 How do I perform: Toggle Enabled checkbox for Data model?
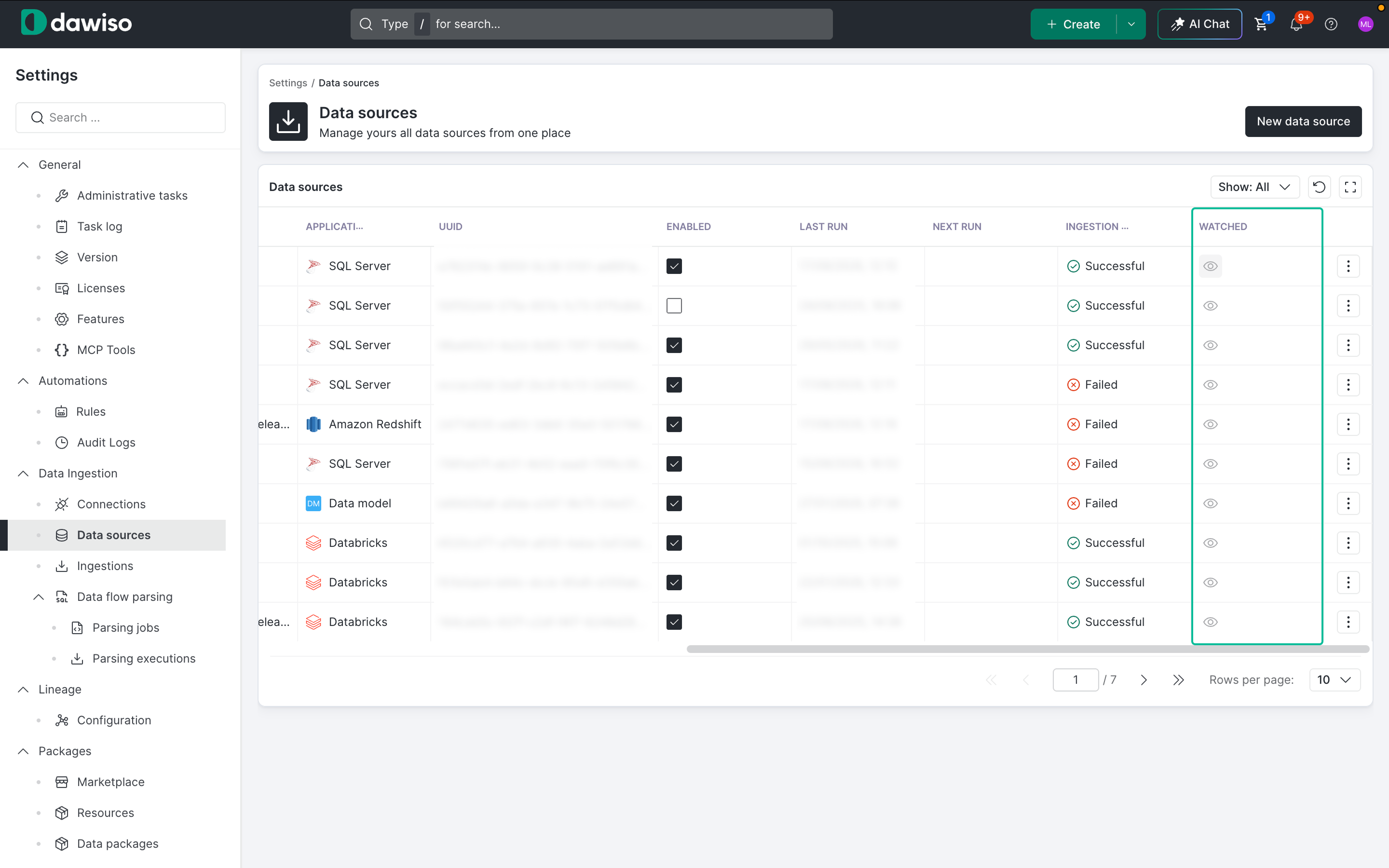(674, 503)
